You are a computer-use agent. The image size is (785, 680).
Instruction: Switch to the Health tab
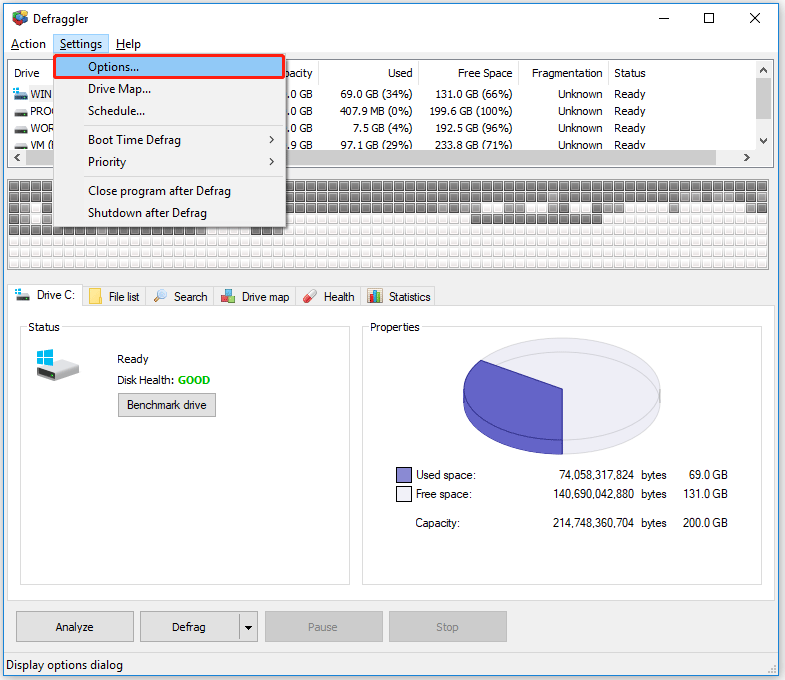click(329, 296)
